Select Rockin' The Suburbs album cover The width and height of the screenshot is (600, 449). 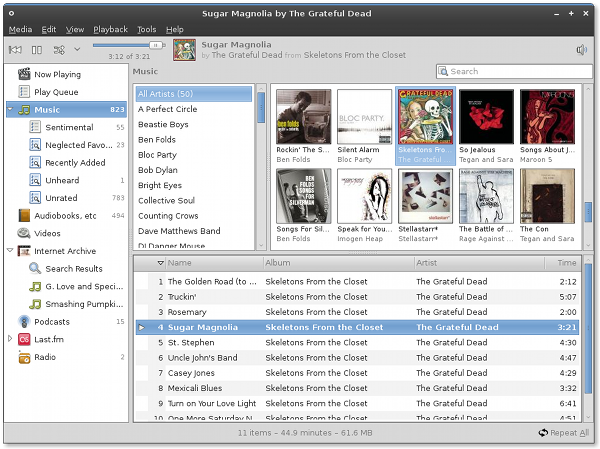[x=304, y=117]
